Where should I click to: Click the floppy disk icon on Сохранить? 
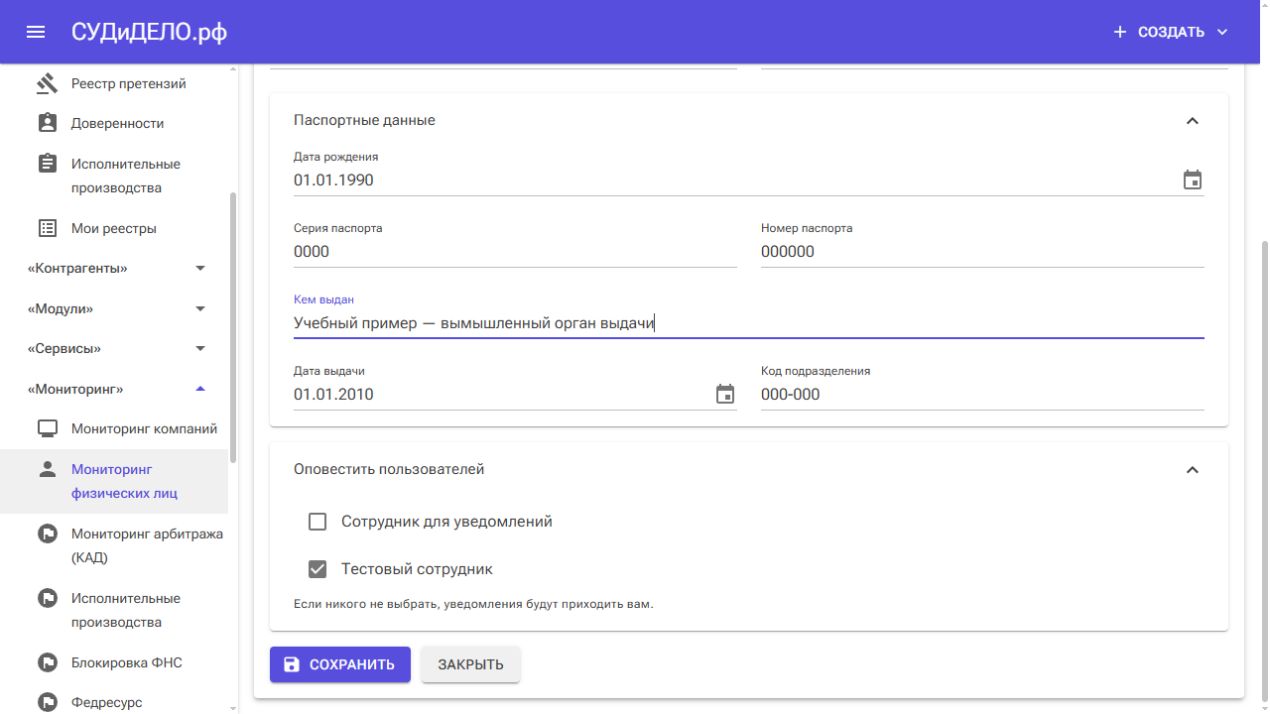click(x=292, y=665)
